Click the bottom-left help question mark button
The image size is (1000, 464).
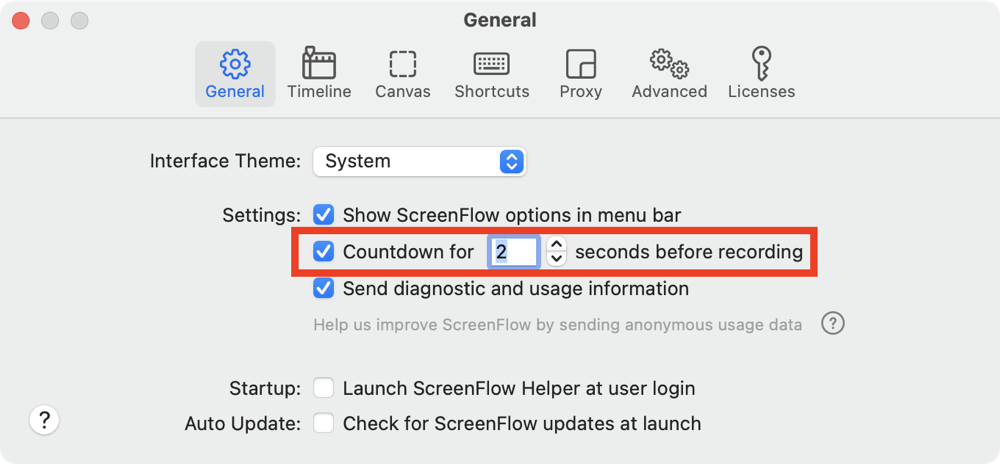(45, 420)
